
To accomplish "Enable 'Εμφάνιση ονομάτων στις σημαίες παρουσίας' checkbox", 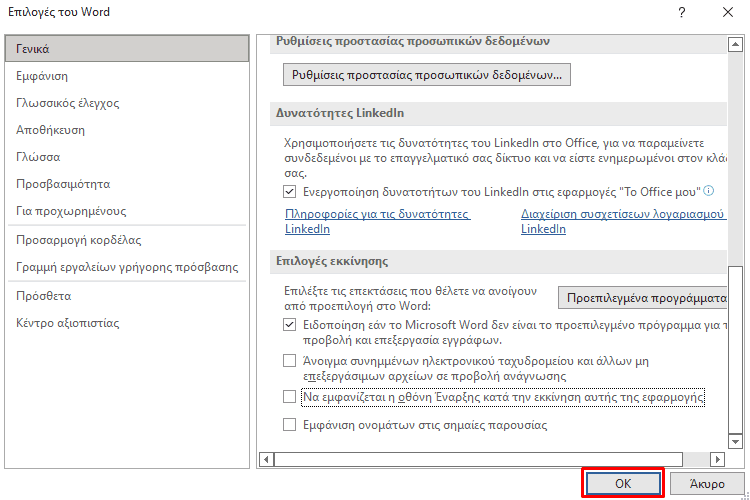I will (x=290, y=425).
